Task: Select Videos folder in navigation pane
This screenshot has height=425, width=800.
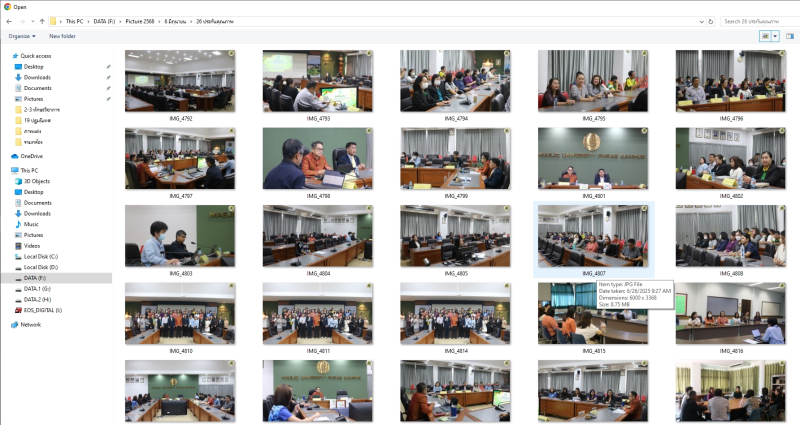Action: click(32, 245)
